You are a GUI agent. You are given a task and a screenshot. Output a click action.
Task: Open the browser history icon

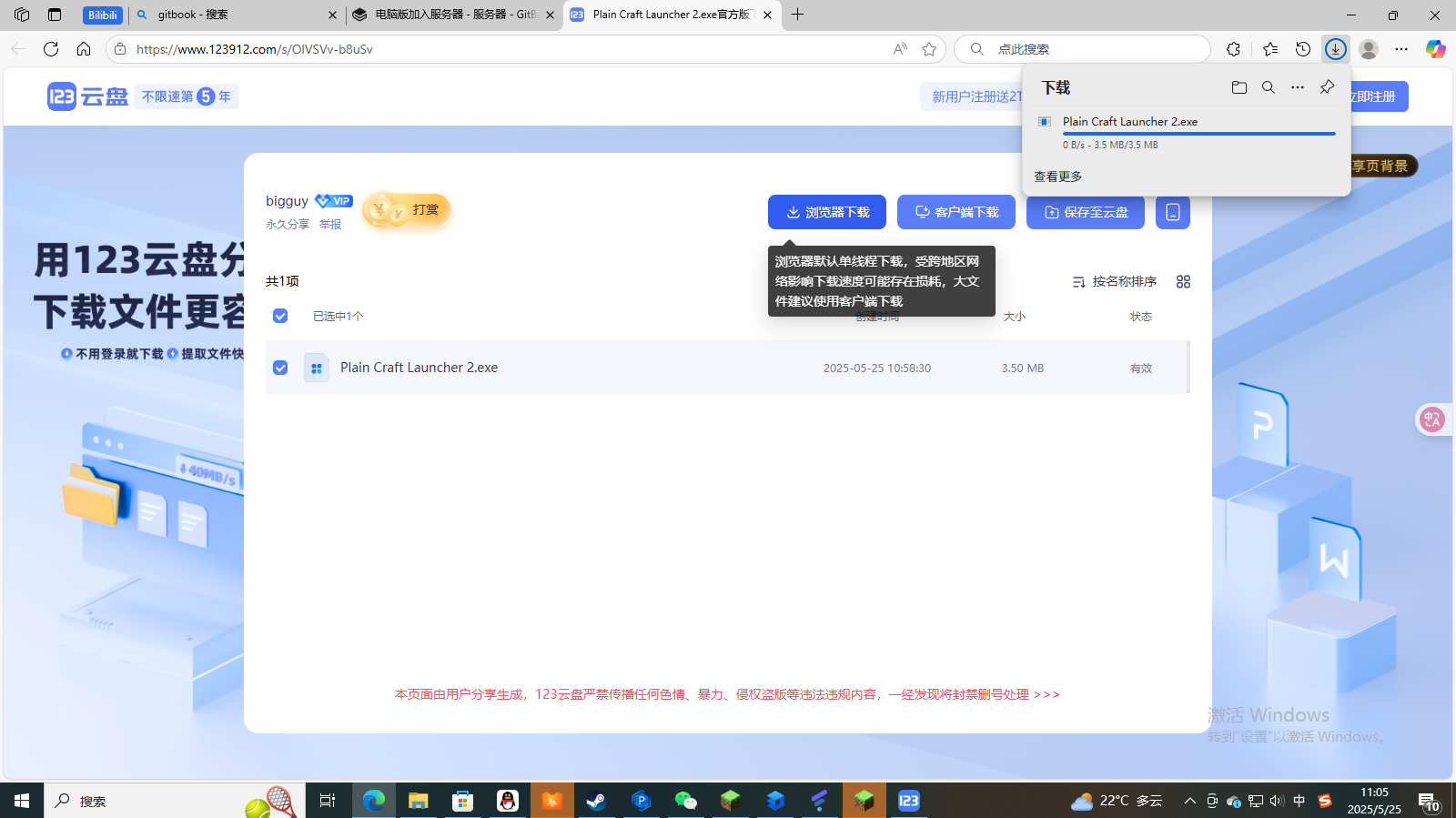[1303, 49]
